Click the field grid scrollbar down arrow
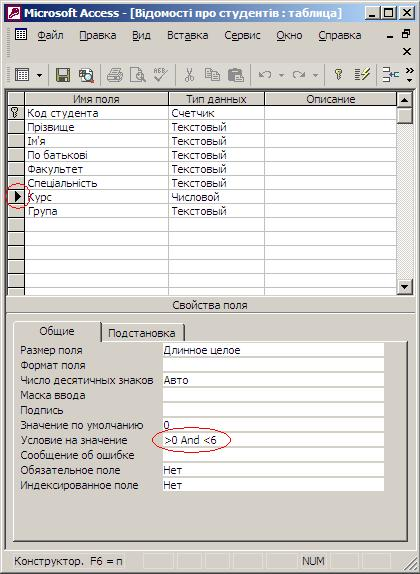 405,287
